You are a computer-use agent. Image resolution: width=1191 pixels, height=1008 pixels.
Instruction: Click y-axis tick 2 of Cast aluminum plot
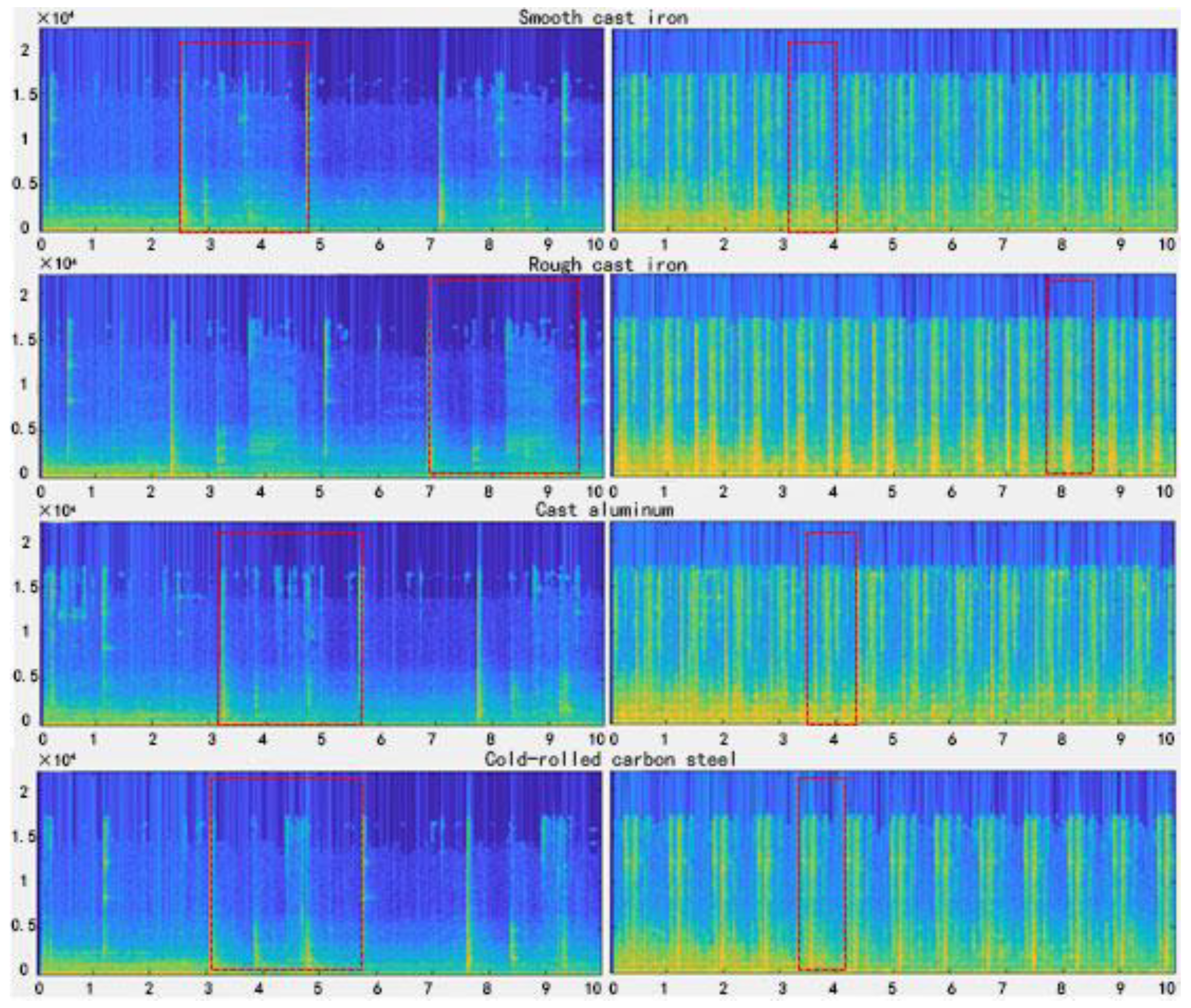click(26, 542)
